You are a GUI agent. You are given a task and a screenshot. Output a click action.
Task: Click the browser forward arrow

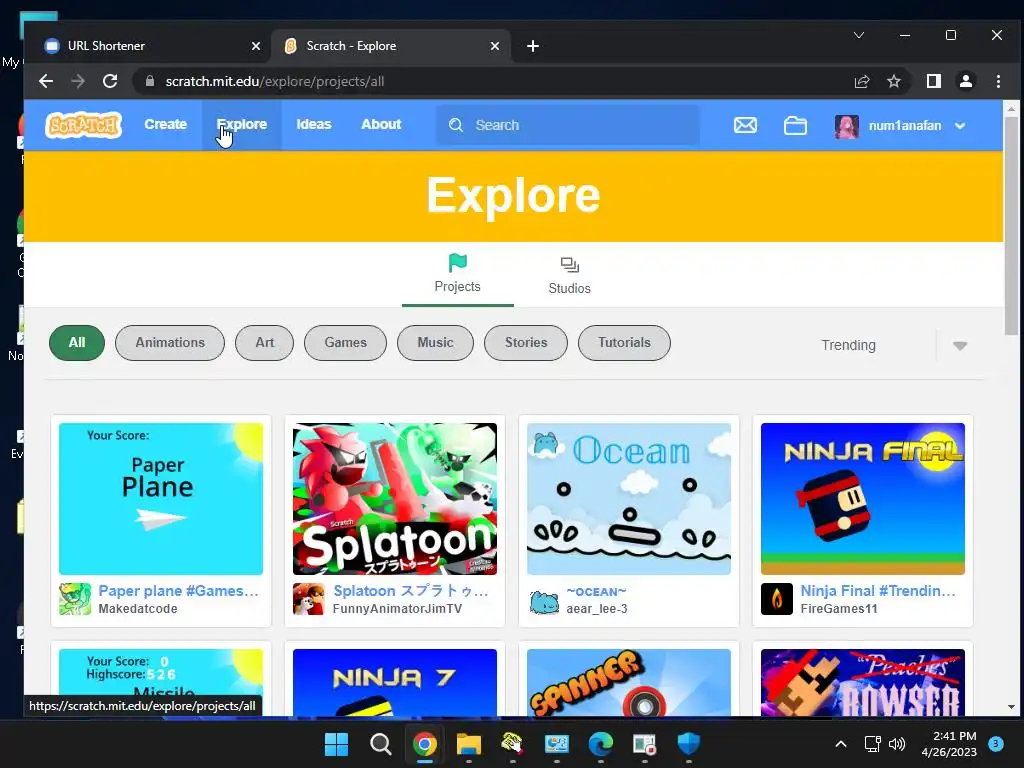(x=78, y=81)
